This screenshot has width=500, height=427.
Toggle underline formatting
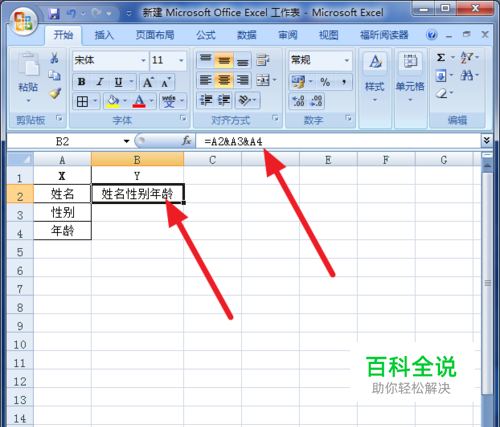[118, 82]
